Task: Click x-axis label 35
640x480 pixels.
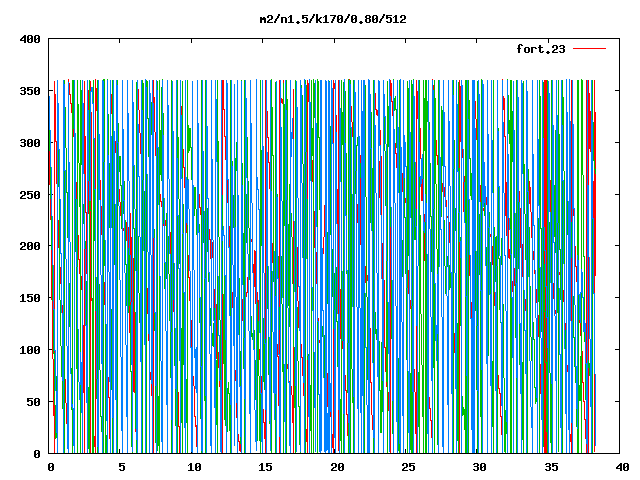Action: 551,467
